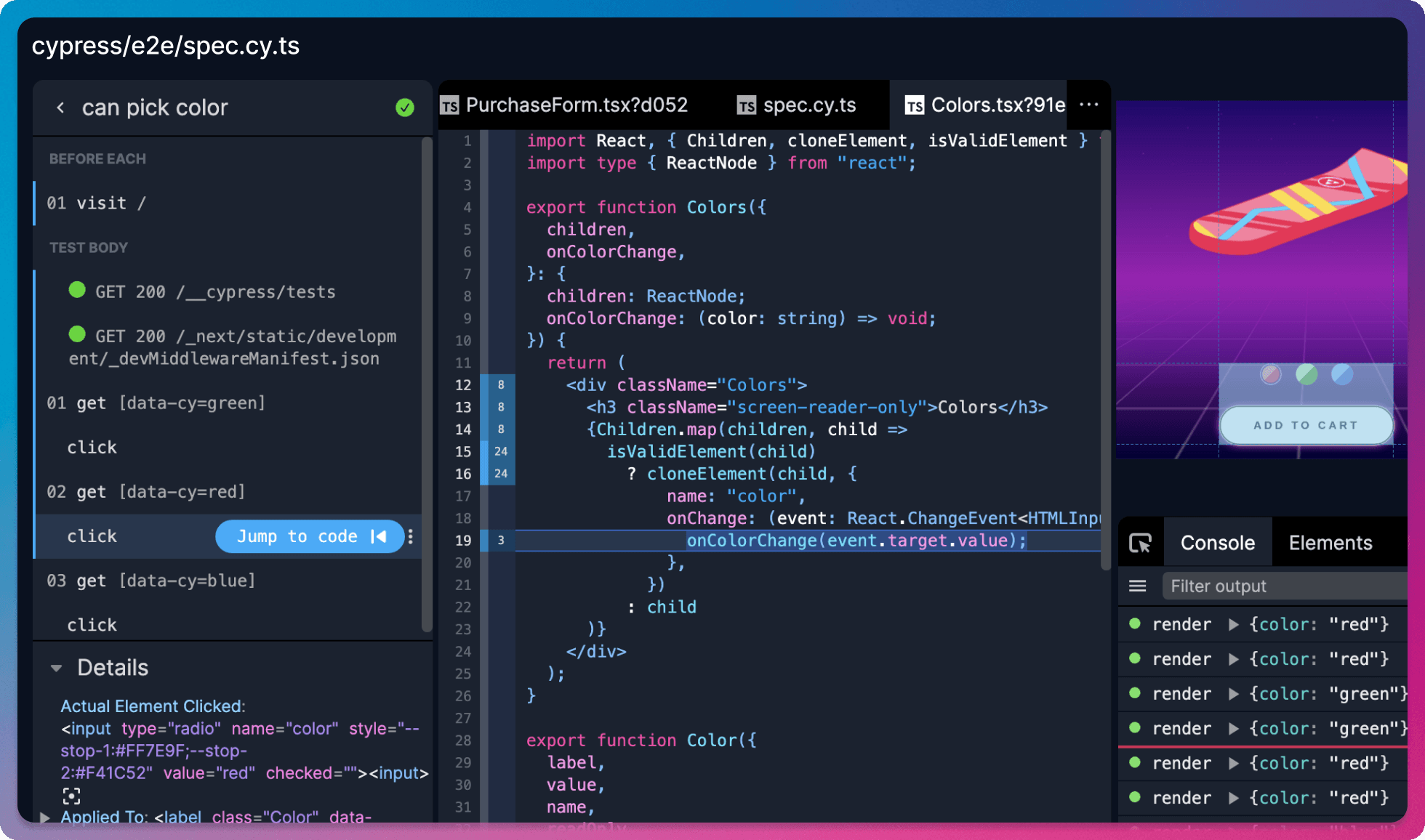Select the blue color radio in the preview
Image resolution: width=1425 pixels, height=840 pixels.
coord(1341,374)
